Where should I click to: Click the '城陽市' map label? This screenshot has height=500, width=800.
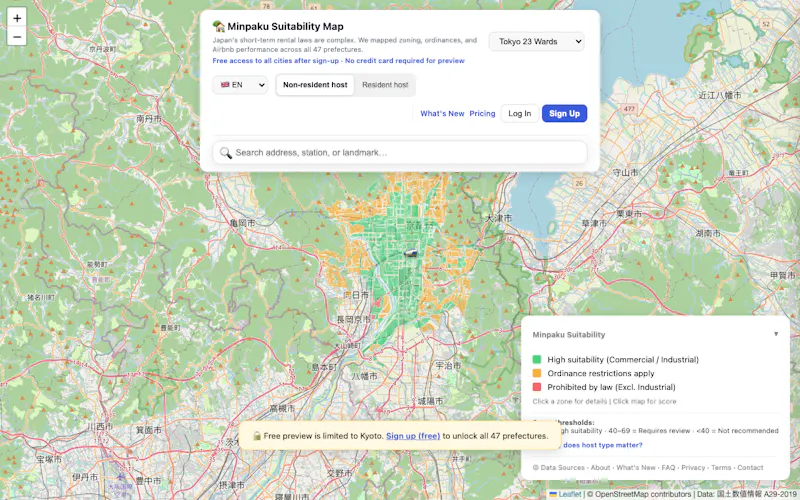[431, 401]
